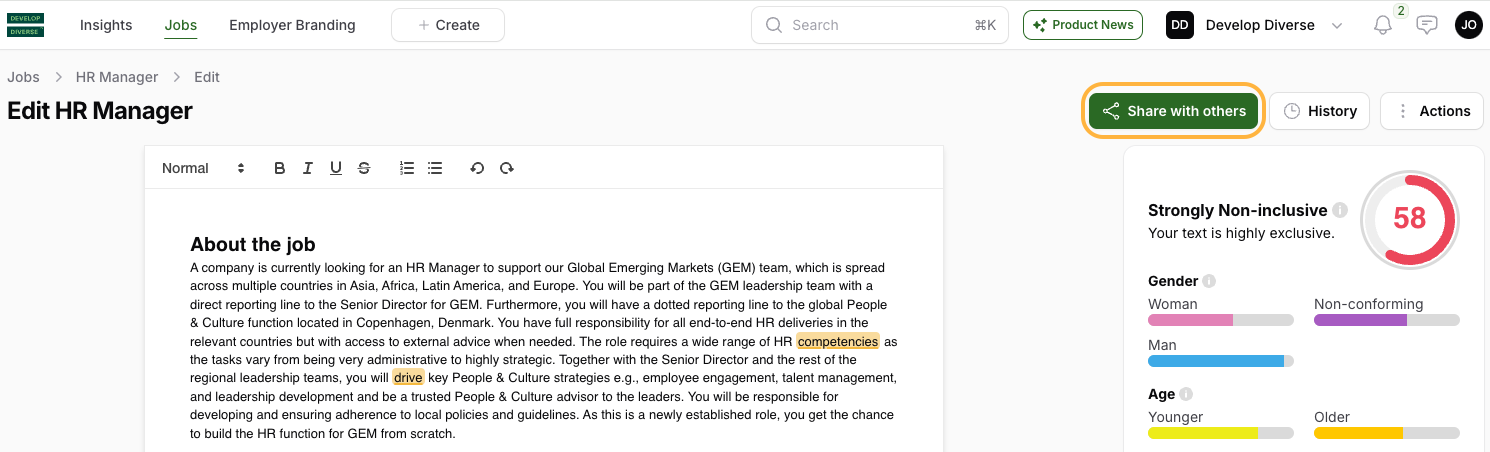Toggle underline formatting in the editor
This screenshot has width=1490, height=452.
tap(336, 168)
